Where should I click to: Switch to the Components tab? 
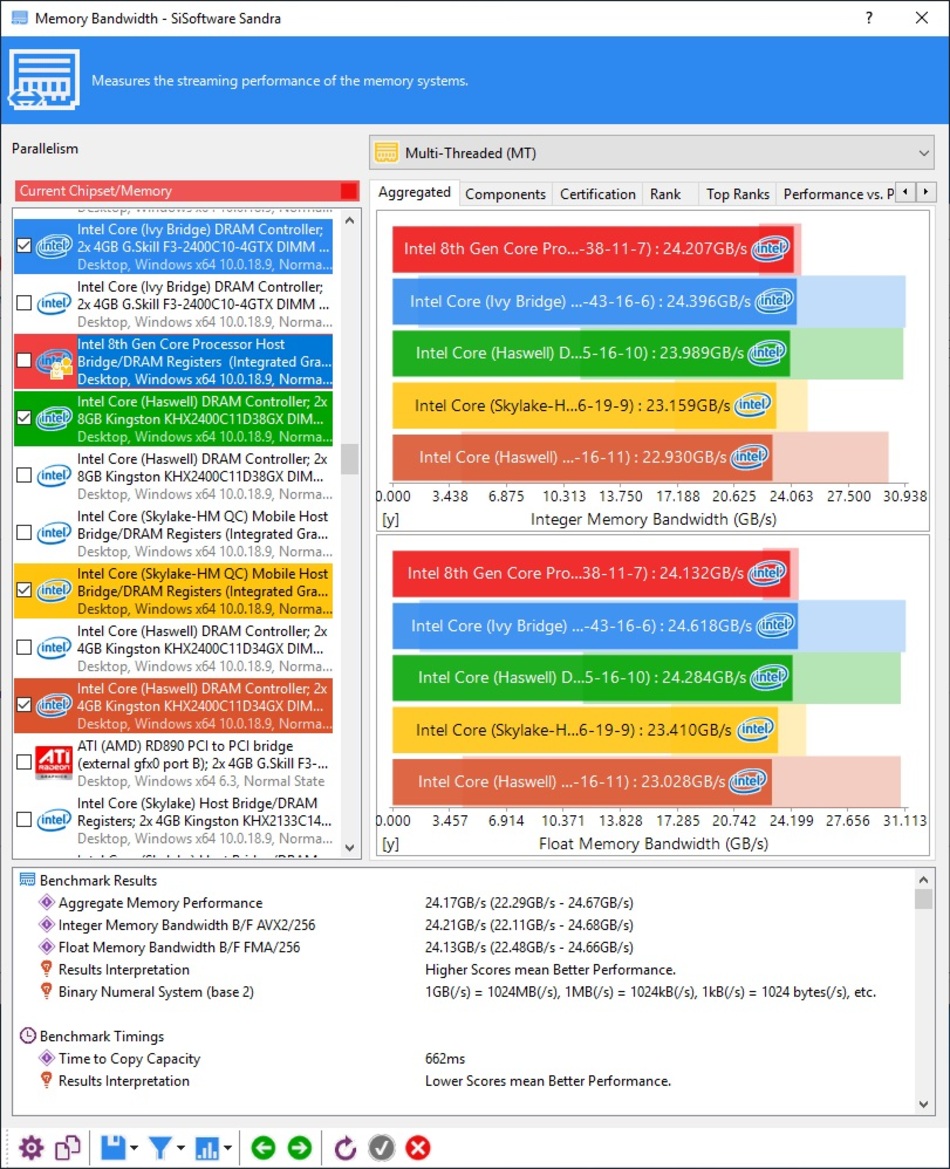coord(506,194)
